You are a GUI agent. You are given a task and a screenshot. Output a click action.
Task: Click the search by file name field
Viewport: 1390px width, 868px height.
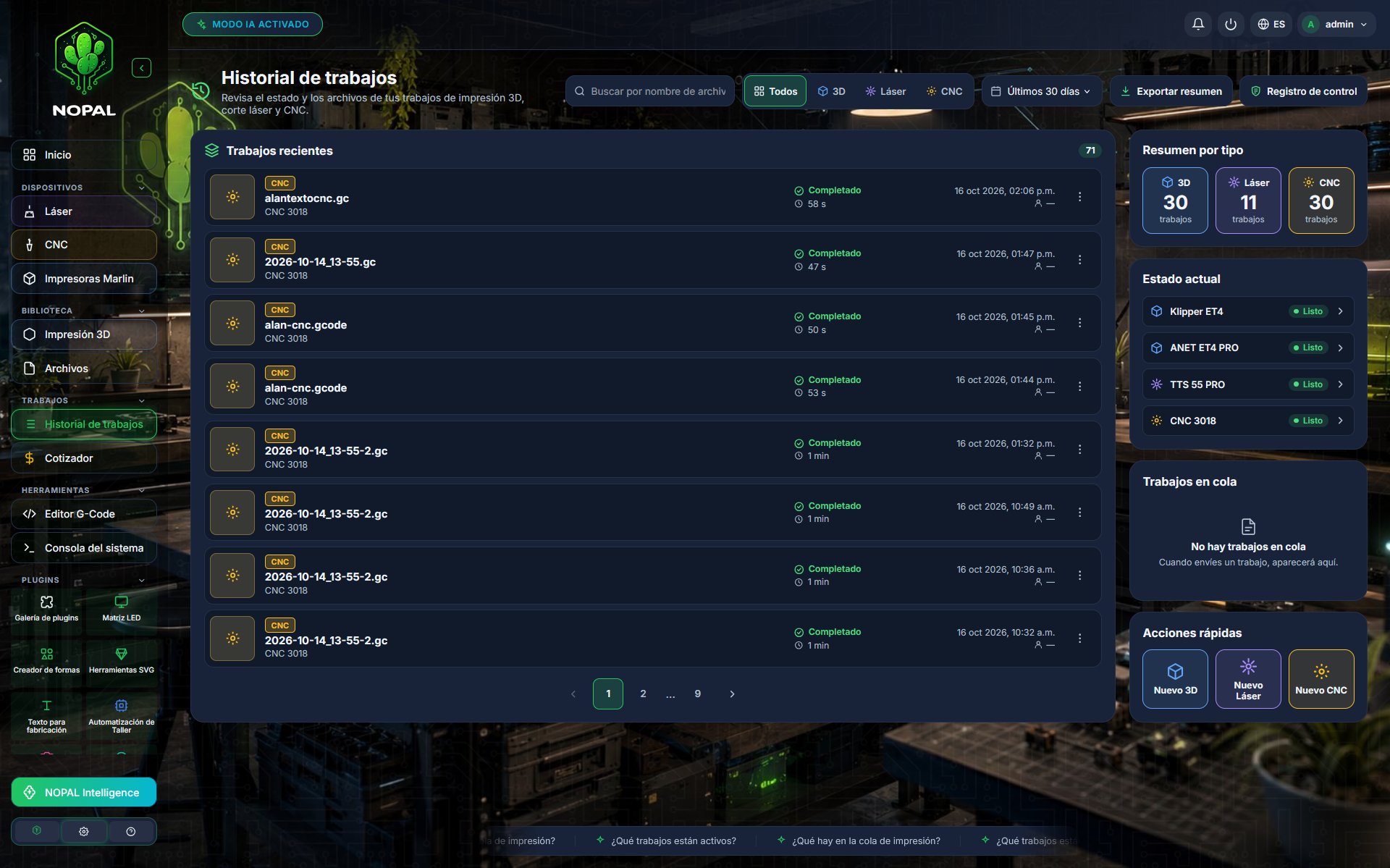tap(650, 91)
